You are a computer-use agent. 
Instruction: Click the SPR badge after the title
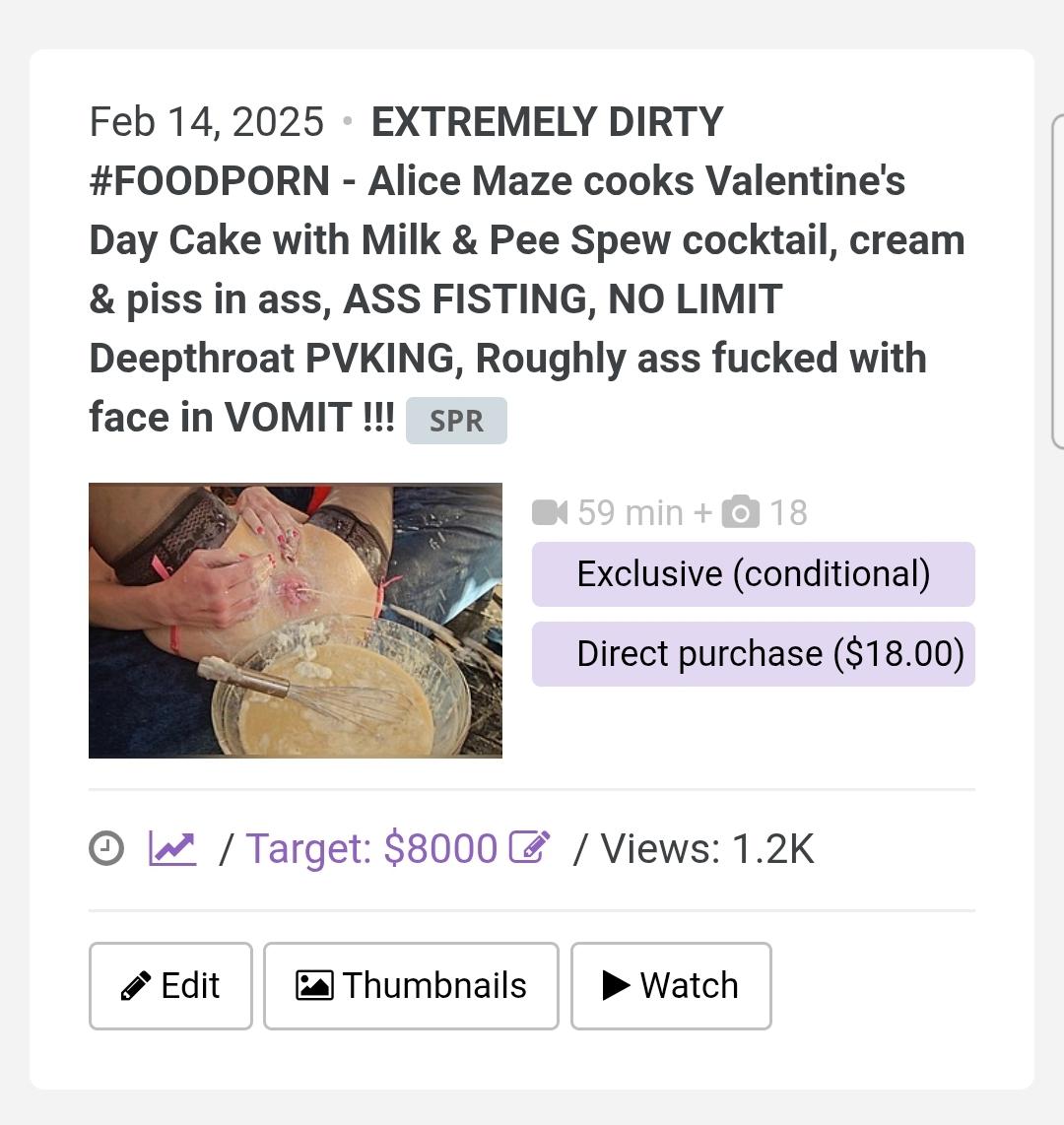point(456,421)
